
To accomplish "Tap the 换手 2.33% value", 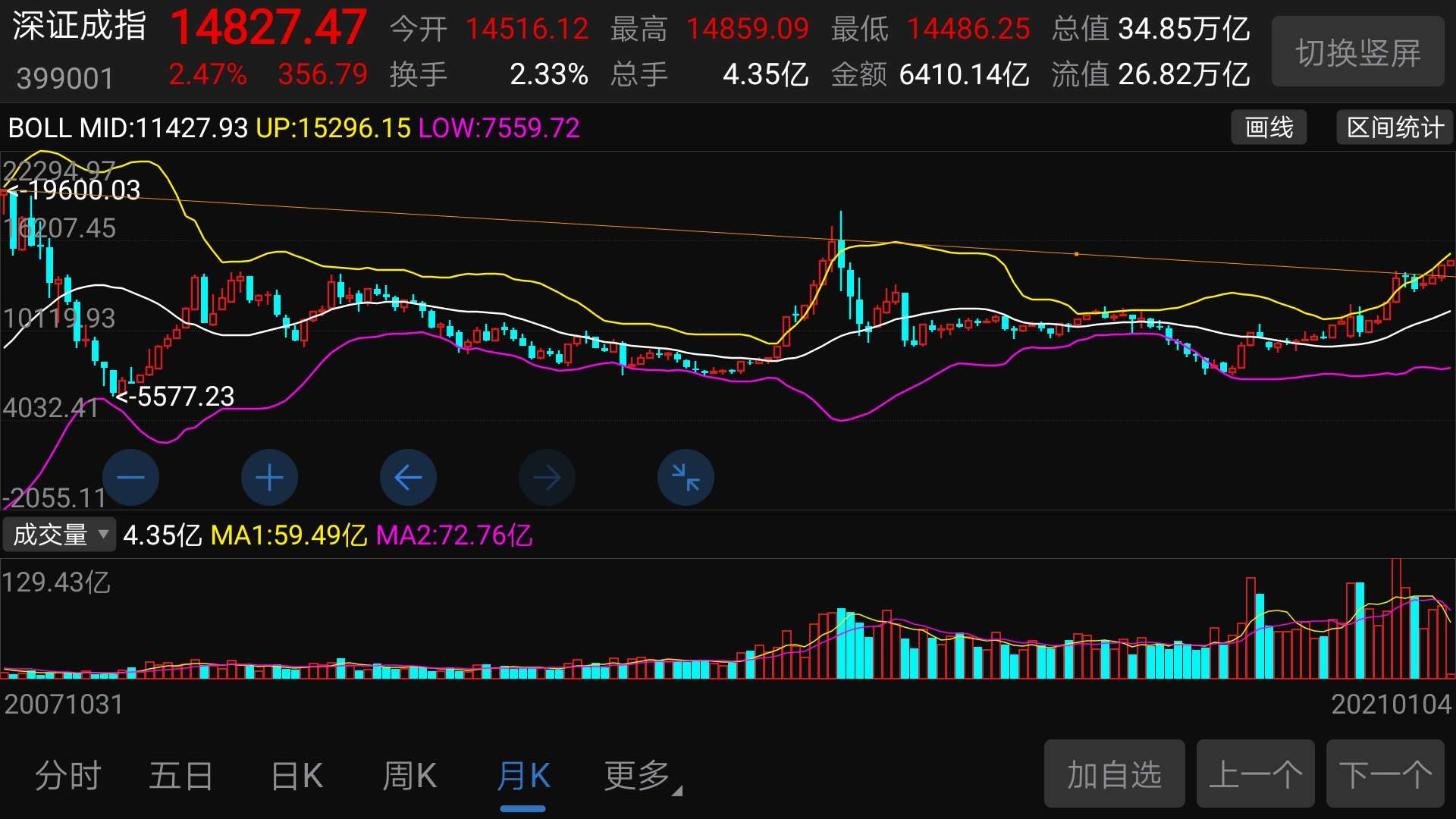I will tap(549, 74).
